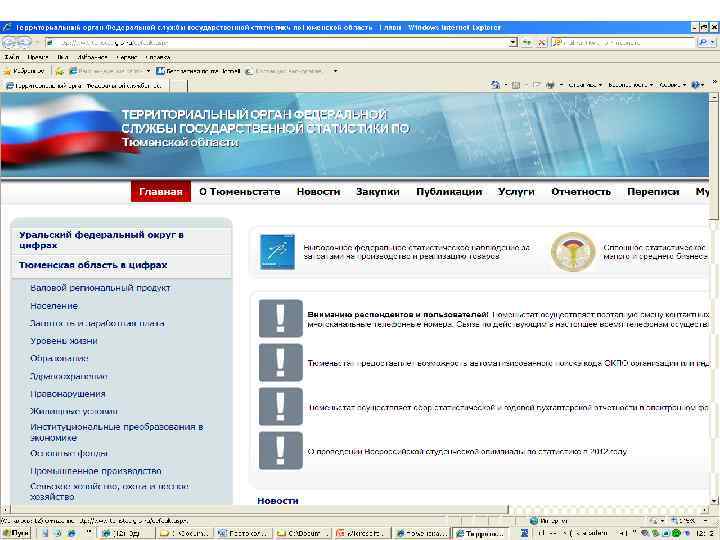Open the Справка menu
Viewport: 720px width, 540px height.
[x=158, y=57]
